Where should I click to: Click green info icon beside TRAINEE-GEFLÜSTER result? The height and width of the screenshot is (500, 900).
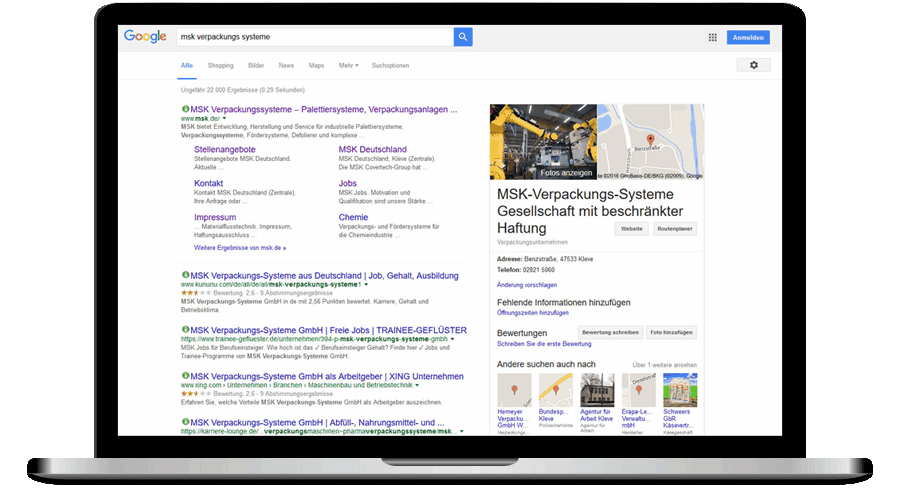pos(185,330)
